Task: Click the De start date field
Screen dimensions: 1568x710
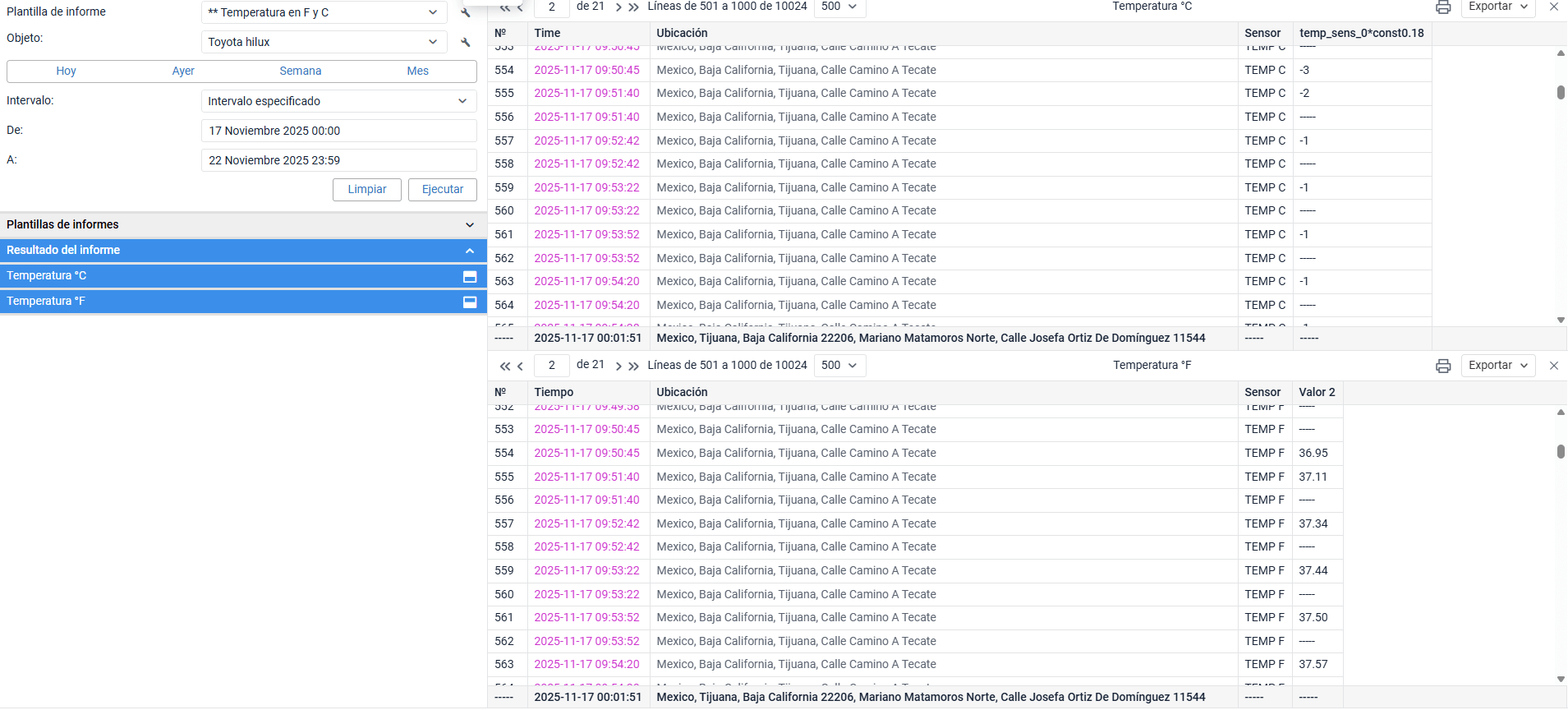Action: pos(338,131)
